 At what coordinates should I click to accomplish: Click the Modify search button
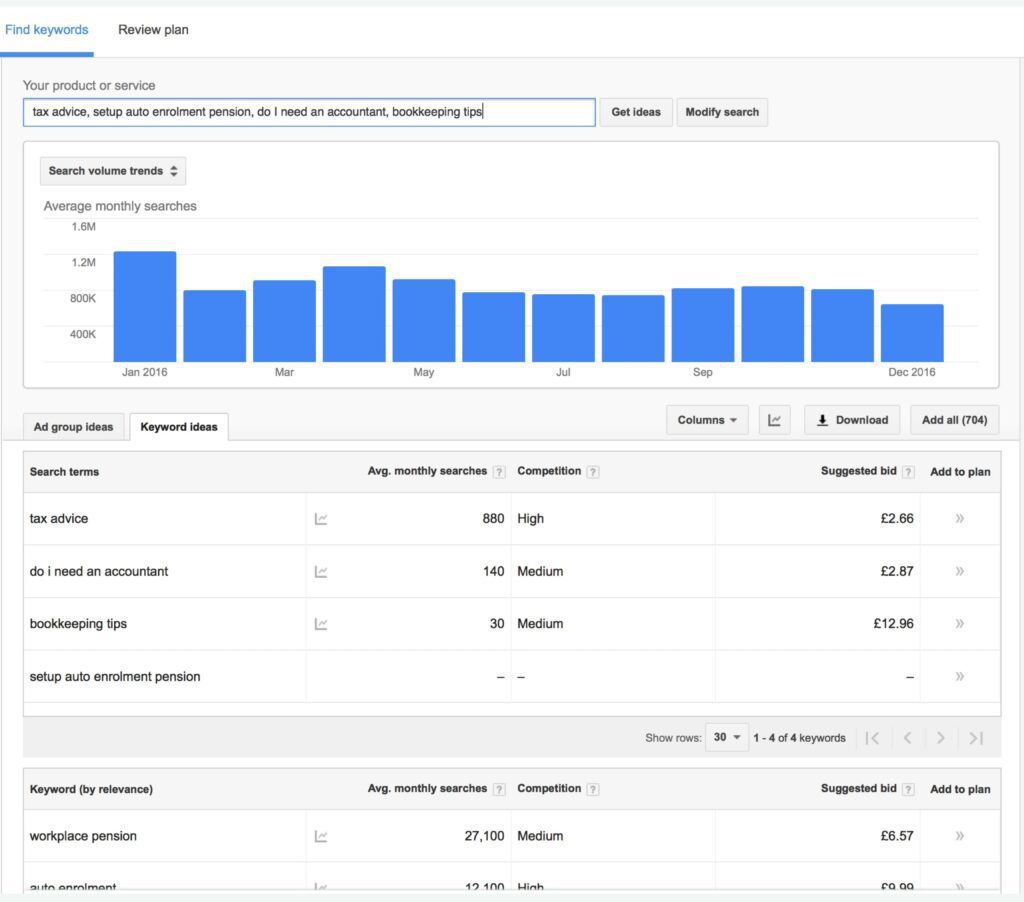(722, 112)
